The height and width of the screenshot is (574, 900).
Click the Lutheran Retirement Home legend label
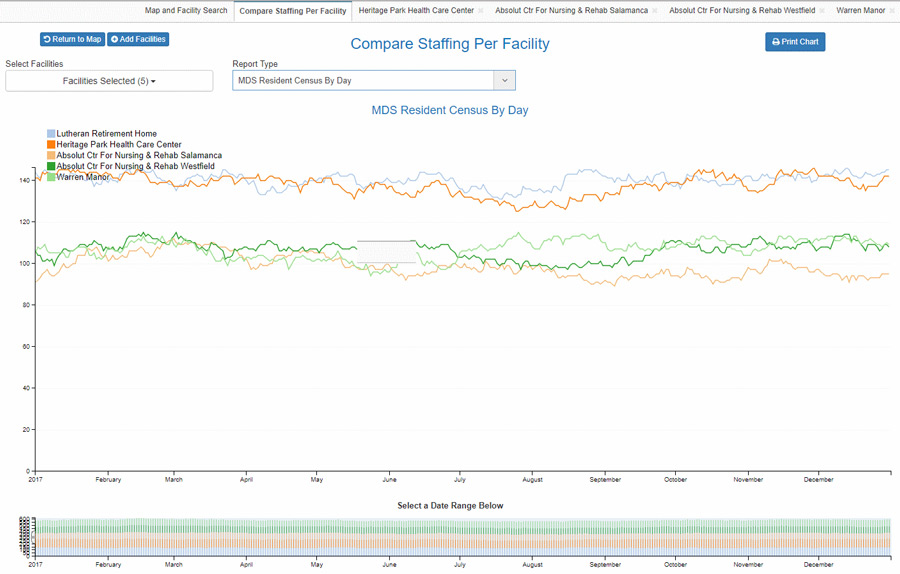point(107,134)
